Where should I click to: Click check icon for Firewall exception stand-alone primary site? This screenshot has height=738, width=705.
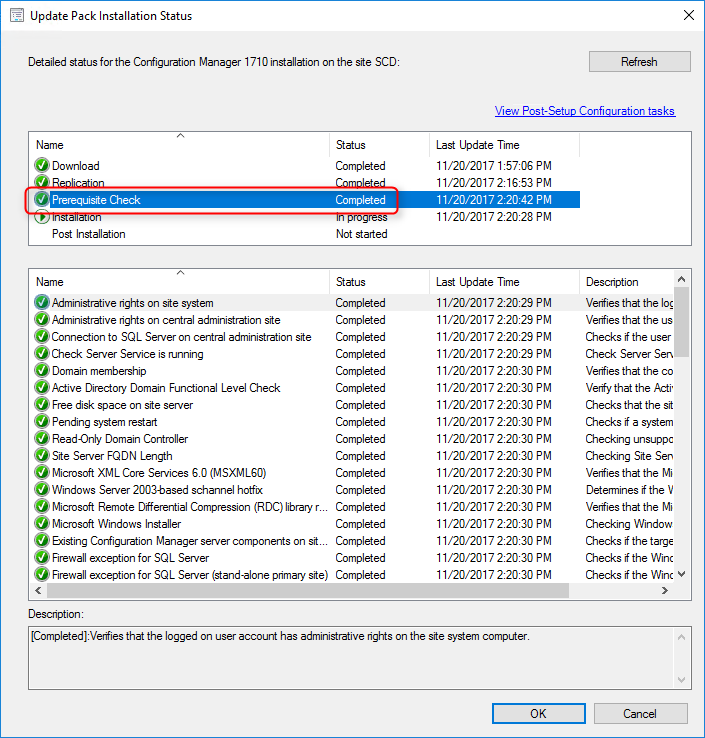click(42, 574)
